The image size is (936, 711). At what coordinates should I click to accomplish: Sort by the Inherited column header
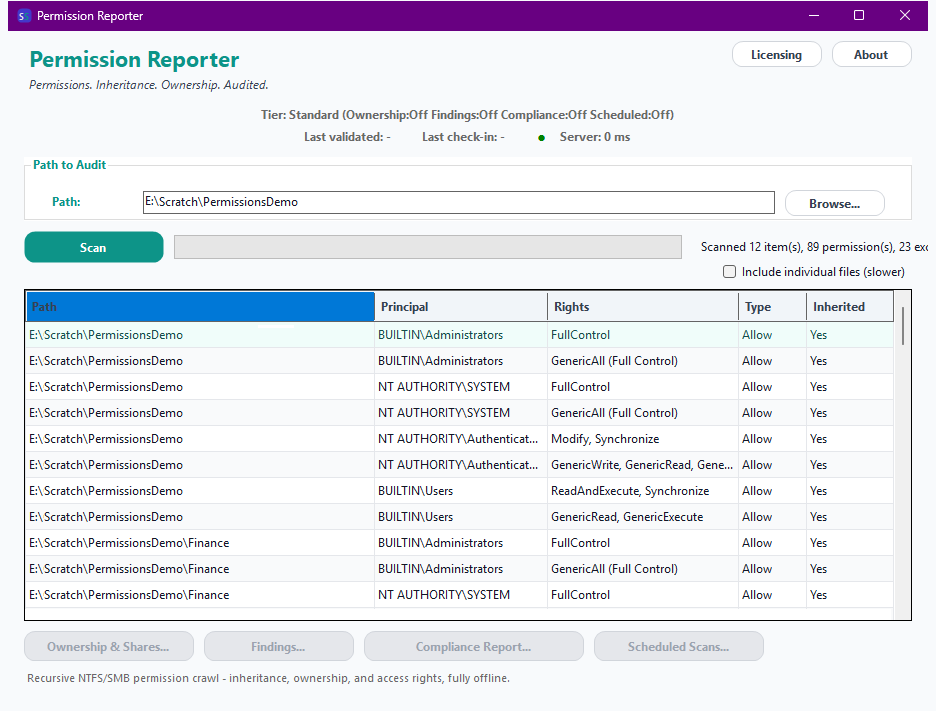point(849,307)
